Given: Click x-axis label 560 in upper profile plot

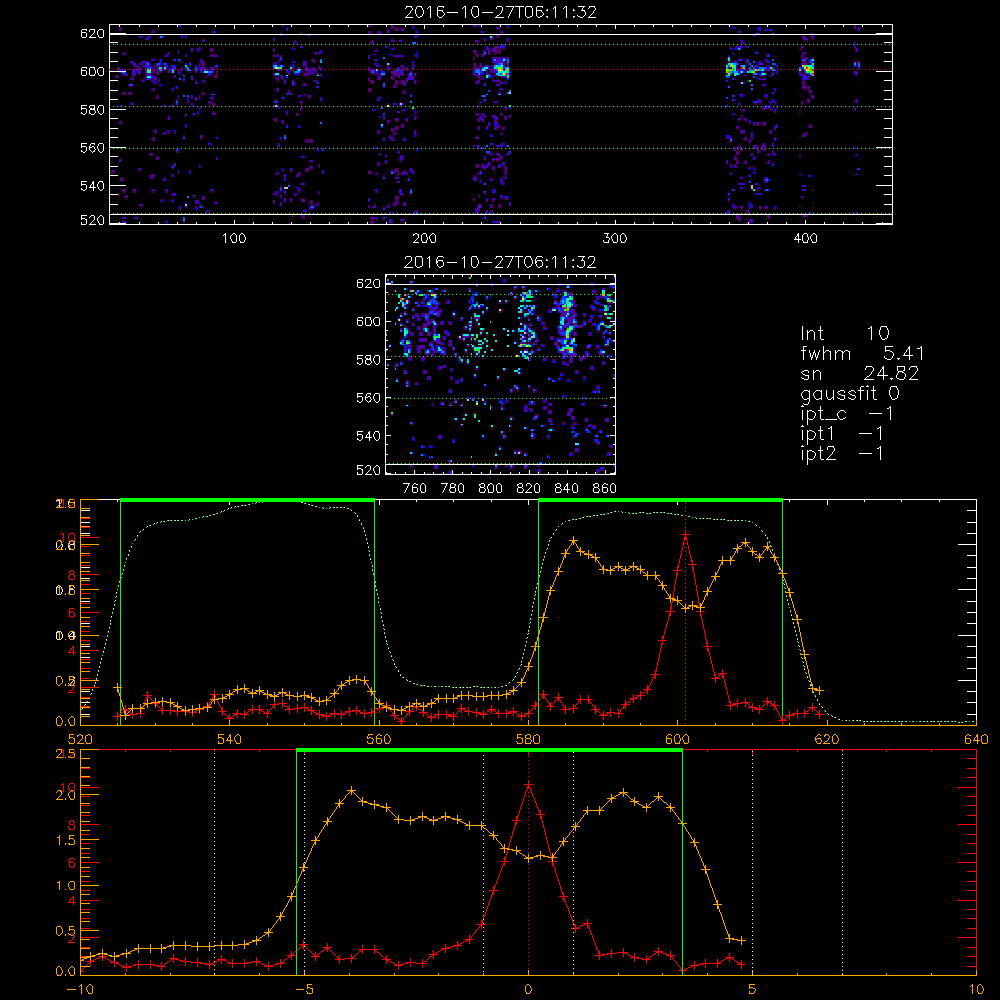Looking at the screenshot, I should pos(379,739).
